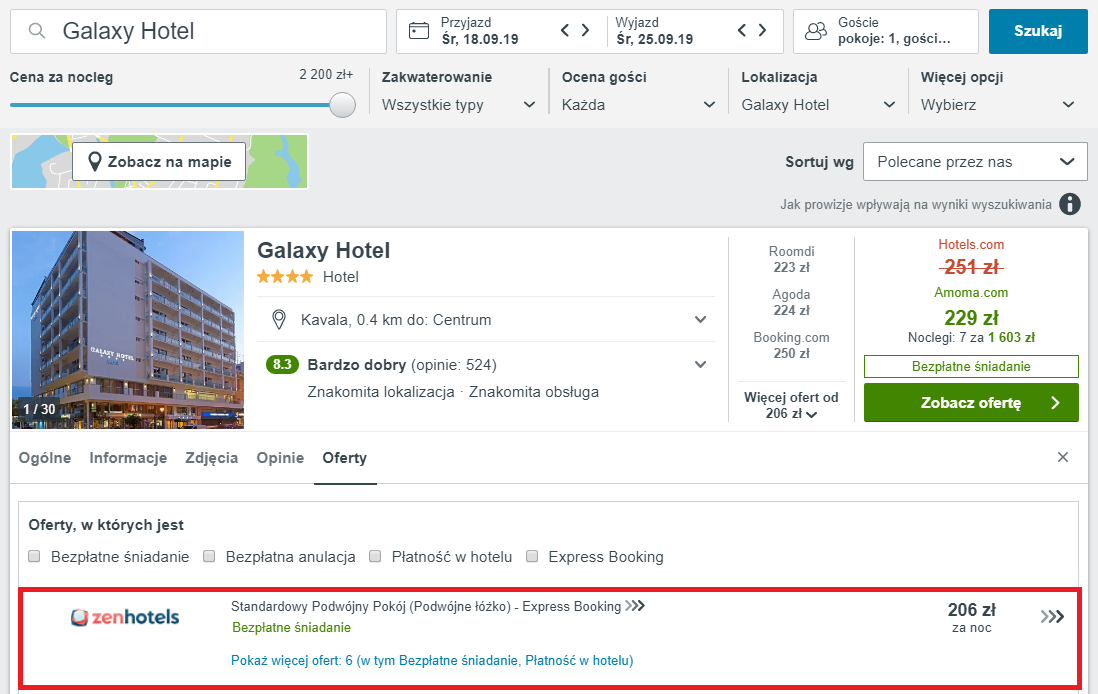Open the check-in calendar icon

420,31
